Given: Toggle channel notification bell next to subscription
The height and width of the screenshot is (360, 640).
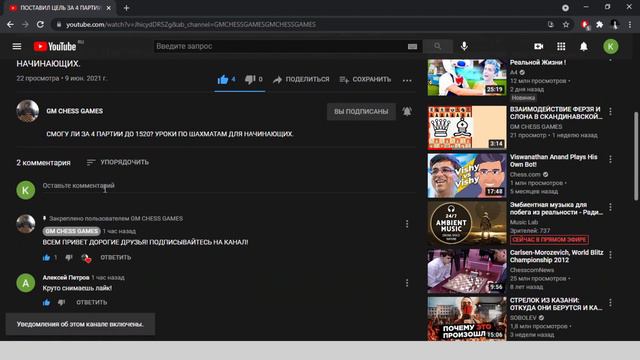Looking at the screenshot, I should tap(407, 111).
